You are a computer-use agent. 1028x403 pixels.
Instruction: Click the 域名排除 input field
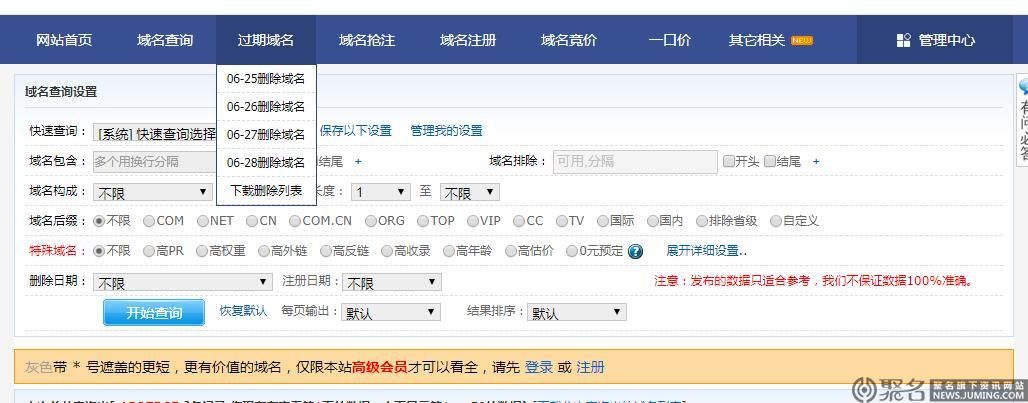[635, 161]
